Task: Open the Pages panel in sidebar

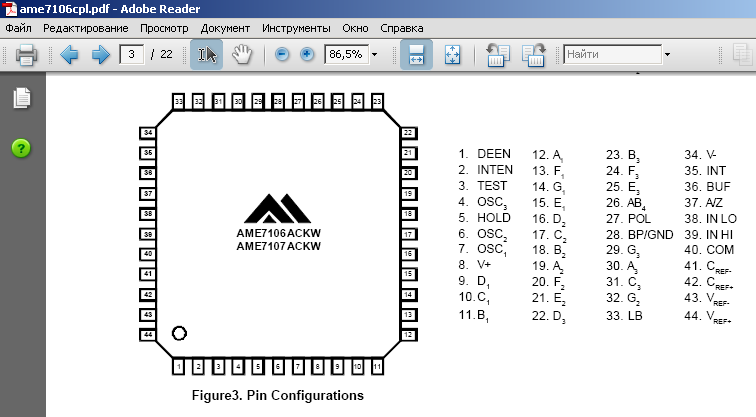Action: (22, 98)
